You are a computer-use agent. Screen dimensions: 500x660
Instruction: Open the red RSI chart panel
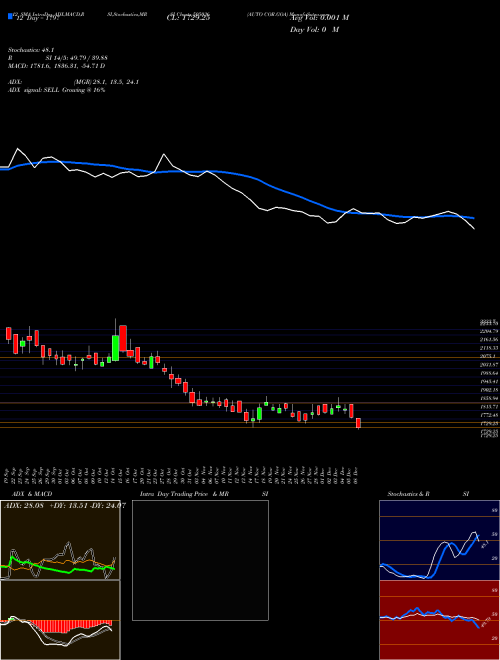(x=439, y=620)
